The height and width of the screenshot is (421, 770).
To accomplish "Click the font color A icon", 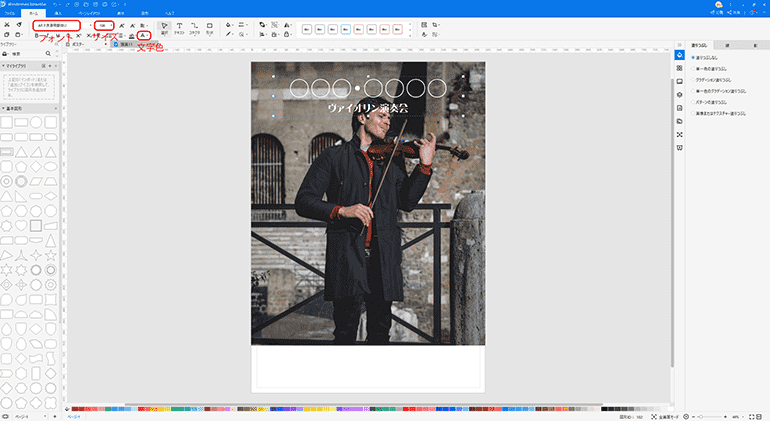I will coord(143,35).
